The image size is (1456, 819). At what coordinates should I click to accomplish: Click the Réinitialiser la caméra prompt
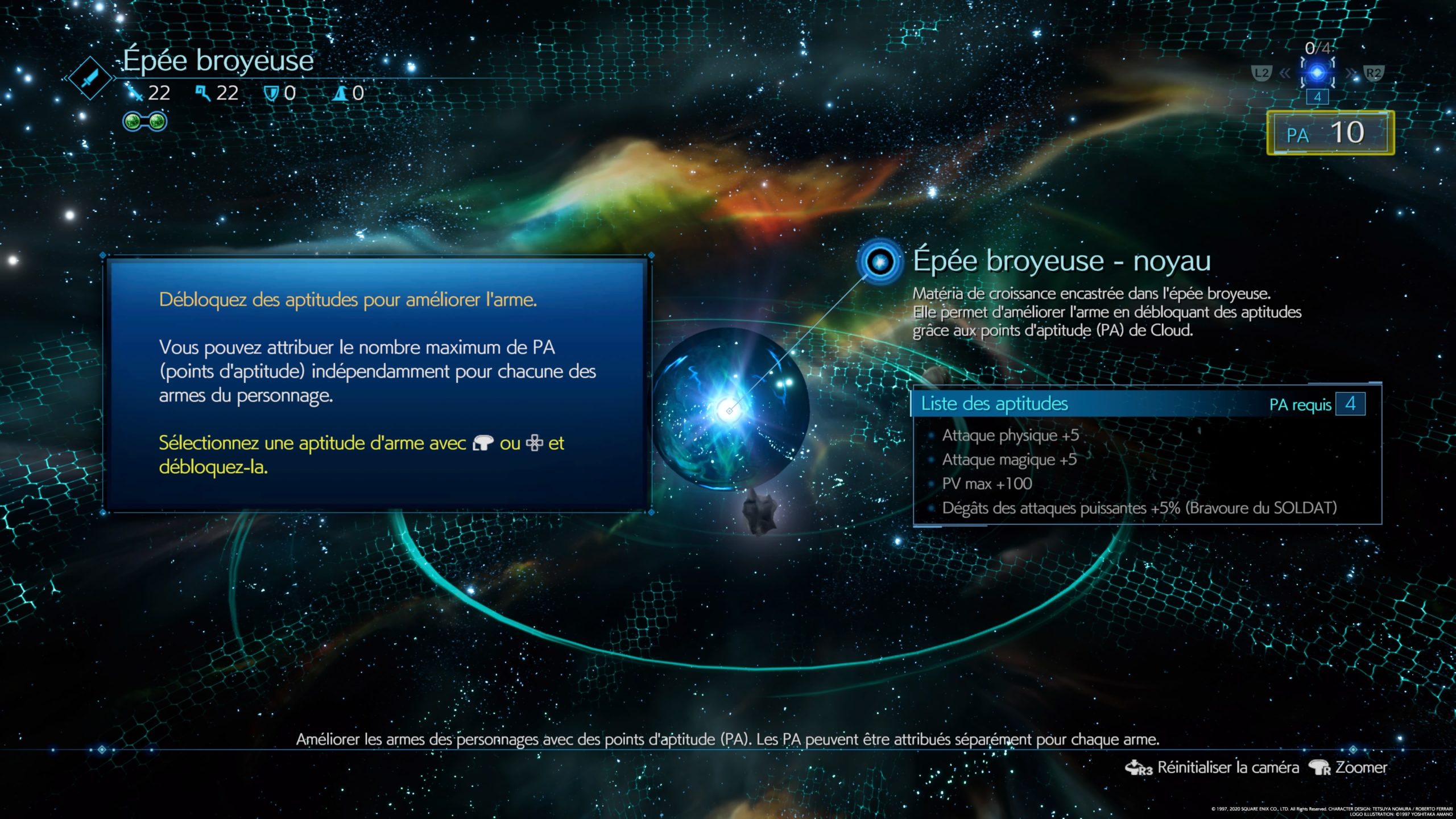tap(1228, 767)
